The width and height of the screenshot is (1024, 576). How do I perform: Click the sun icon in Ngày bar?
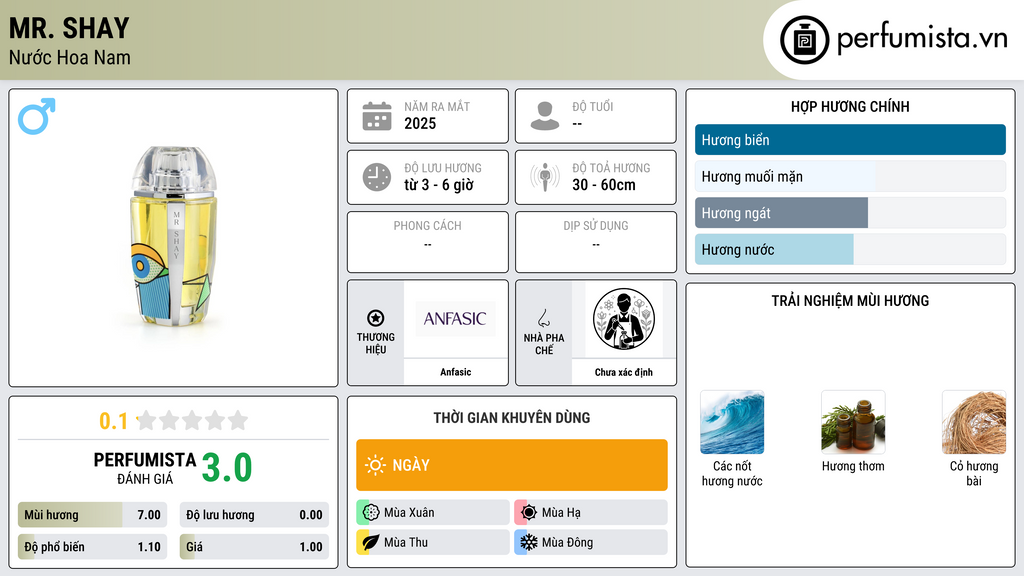[375, 465]
